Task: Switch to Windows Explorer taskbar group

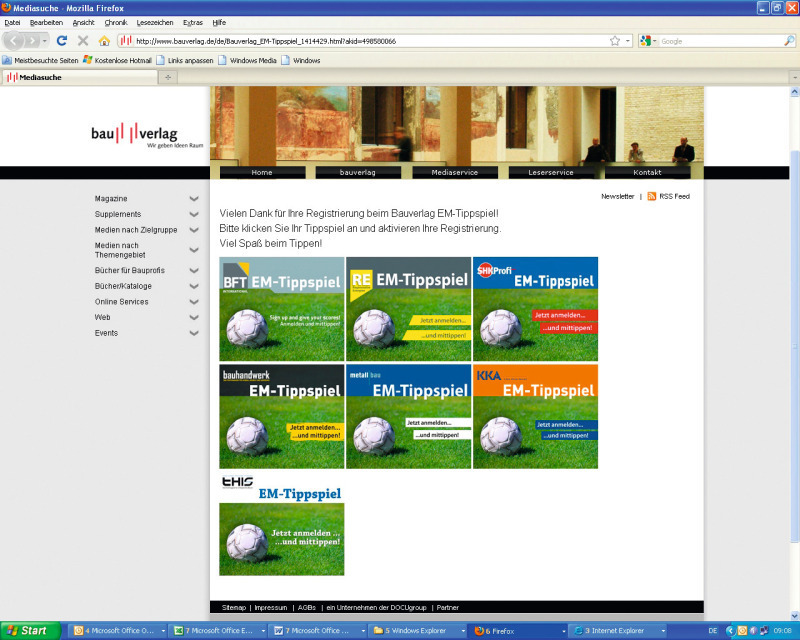Action: point(419,631)
